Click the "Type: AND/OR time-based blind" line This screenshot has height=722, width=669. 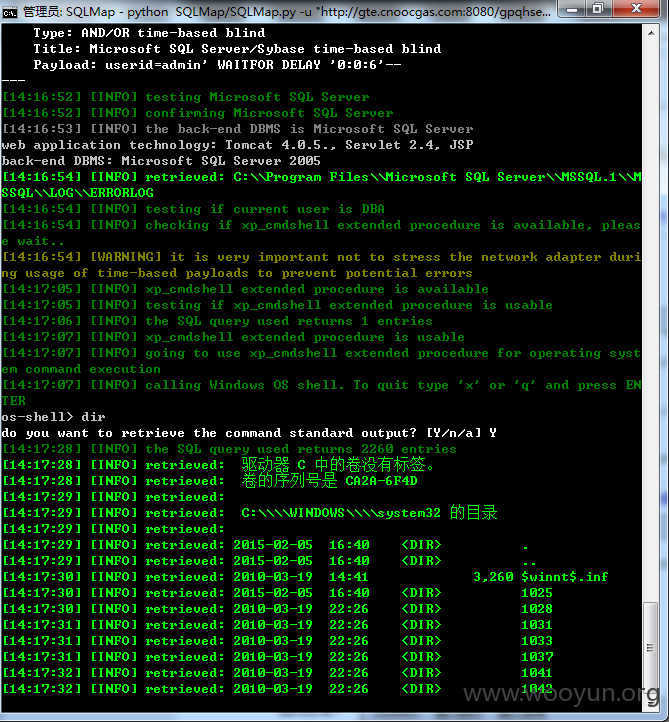(x=149, y=33)
